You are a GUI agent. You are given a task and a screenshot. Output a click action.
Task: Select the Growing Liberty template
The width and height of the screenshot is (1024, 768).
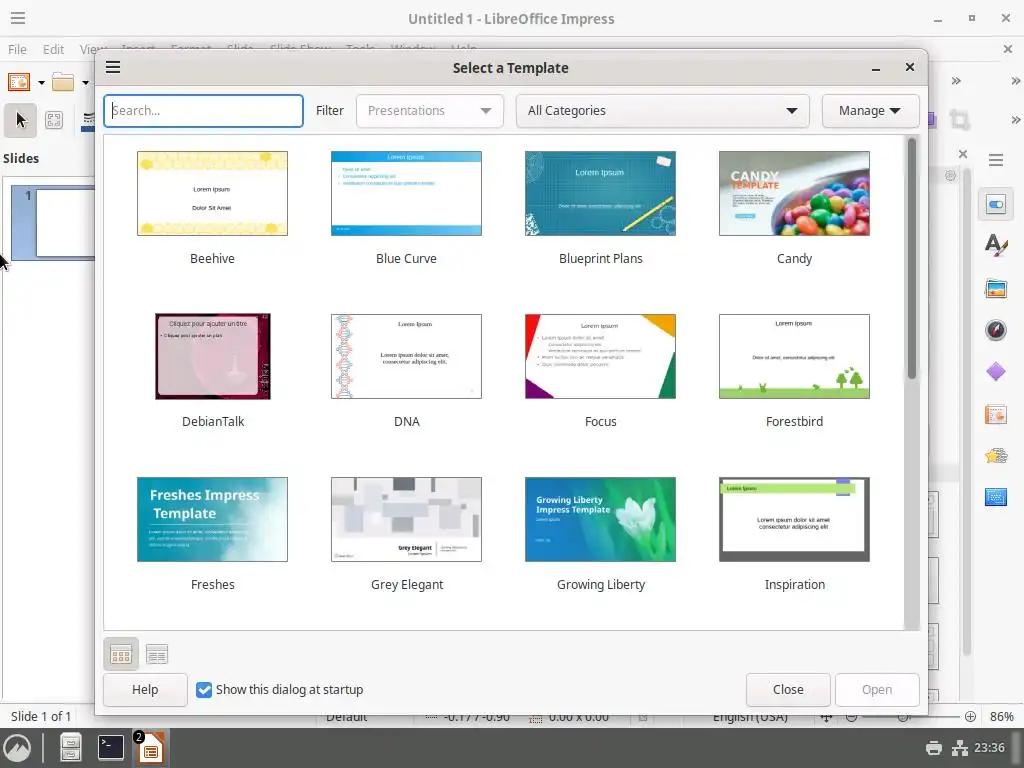pos(600,534)
